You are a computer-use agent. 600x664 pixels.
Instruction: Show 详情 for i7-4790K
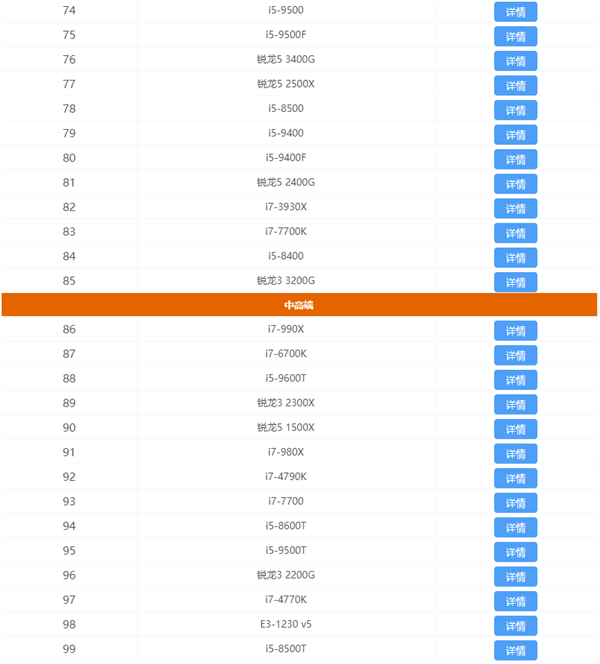point(515,478)
